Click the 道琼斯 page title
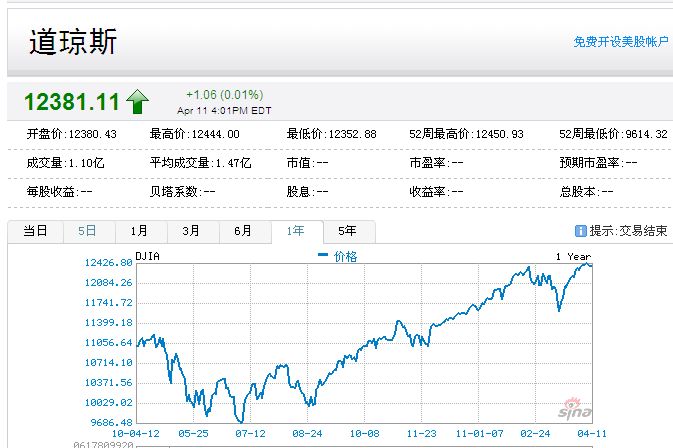The width and height of the screenshot is (673, 448). pos(73,42)
